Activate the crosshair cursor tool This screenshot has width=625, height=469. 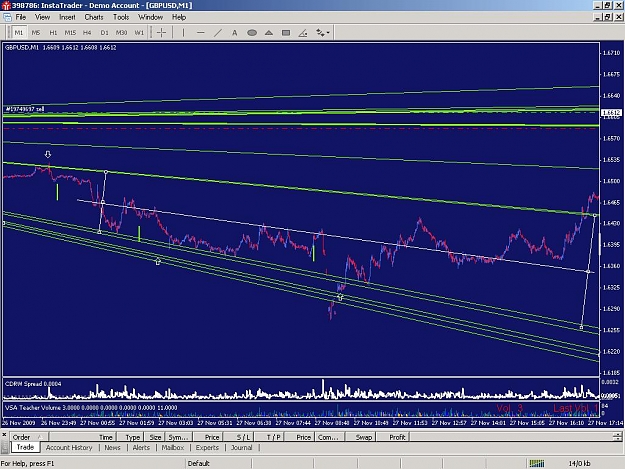(x=161, y=33)
